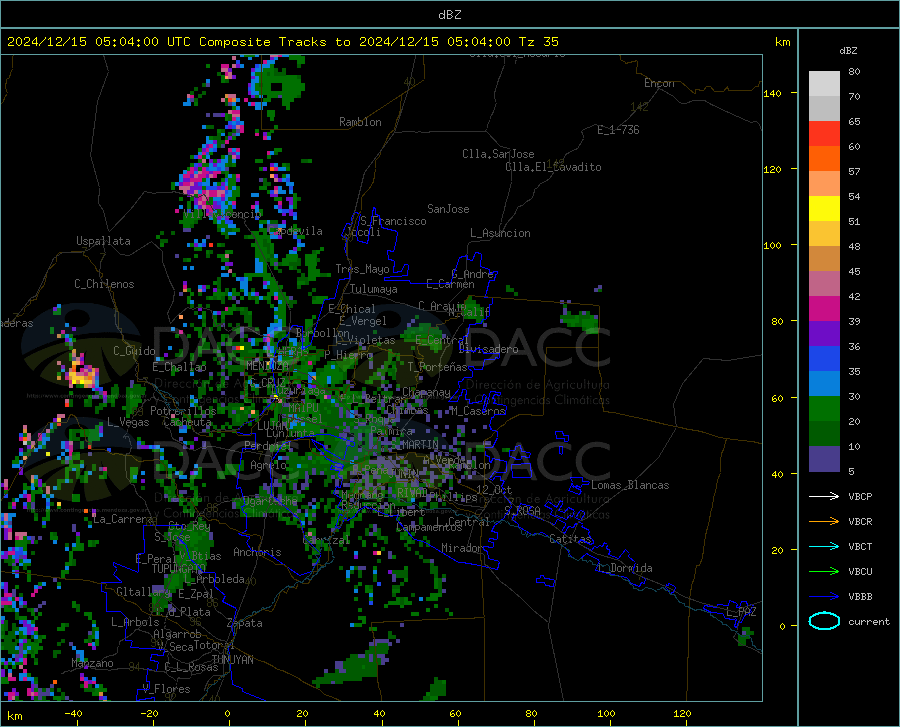Click the '-20' km axis tick label
The width and height of the screenshot is (900, 727).
pos(149,713)
